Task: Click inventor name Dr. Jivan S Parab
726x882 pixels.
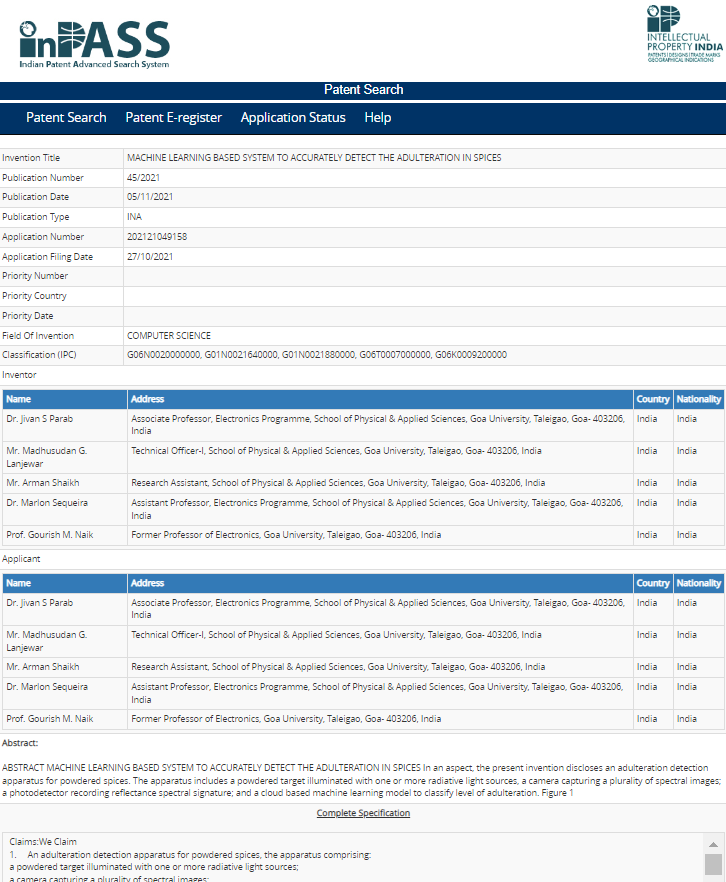Action: pos(39,419)
